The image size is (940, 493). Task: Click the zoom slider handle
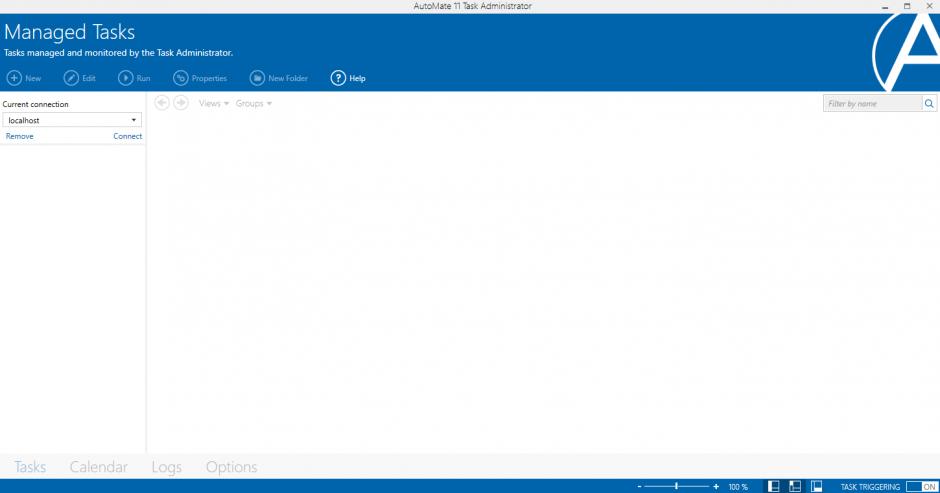point(676,486)
